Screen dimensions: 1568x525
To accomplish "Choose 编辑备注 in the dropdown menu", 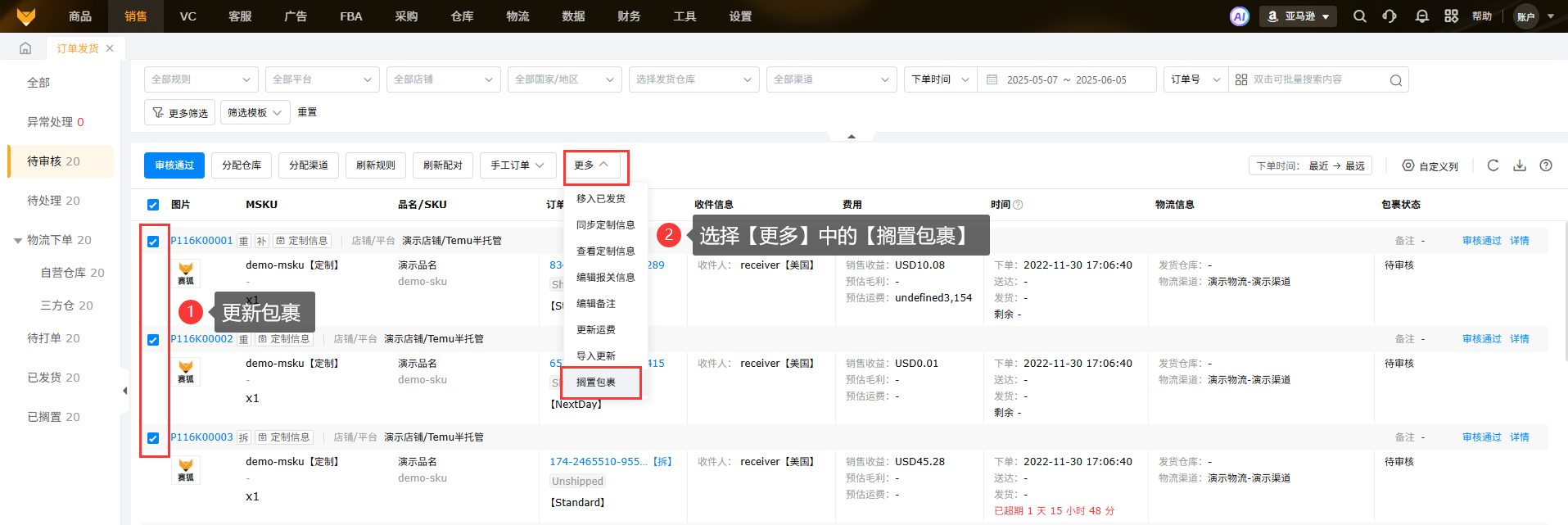I will click(x=596, y=304).
